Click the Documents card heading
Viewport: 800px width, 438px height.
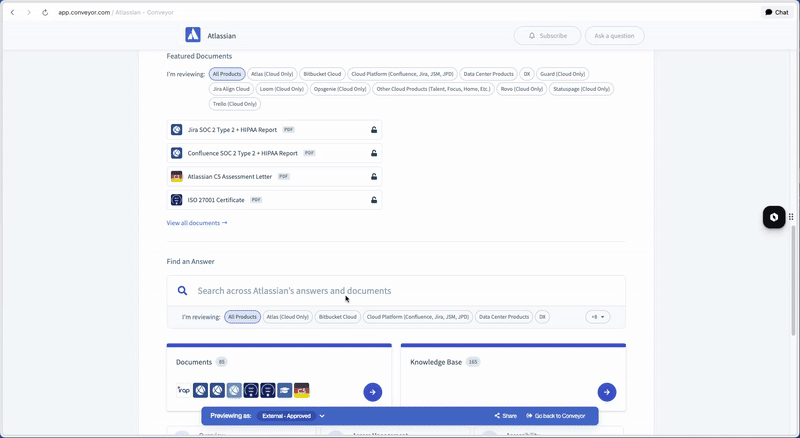point(194,362)
